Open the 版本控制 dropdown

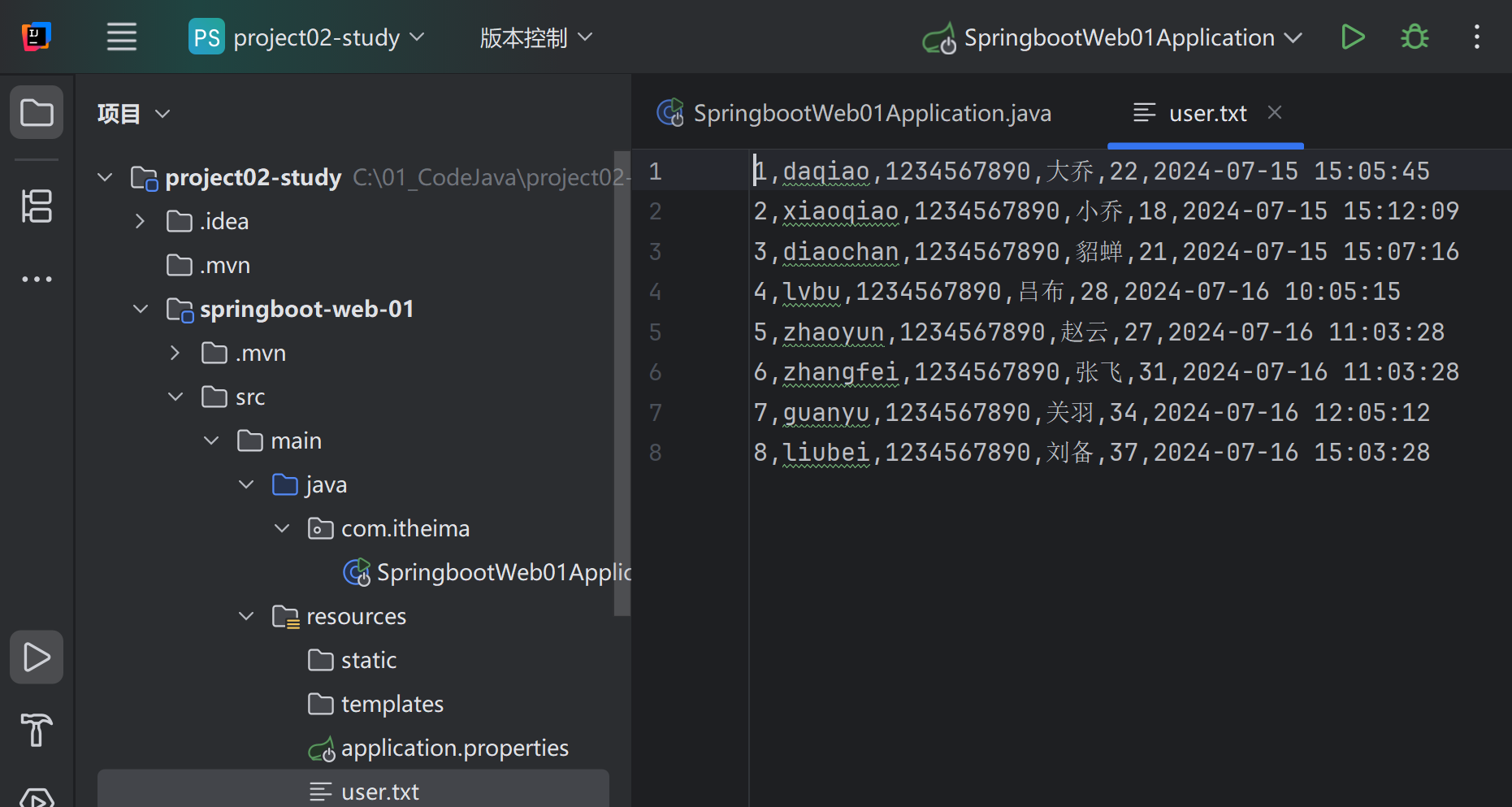(x=535, y=37)
